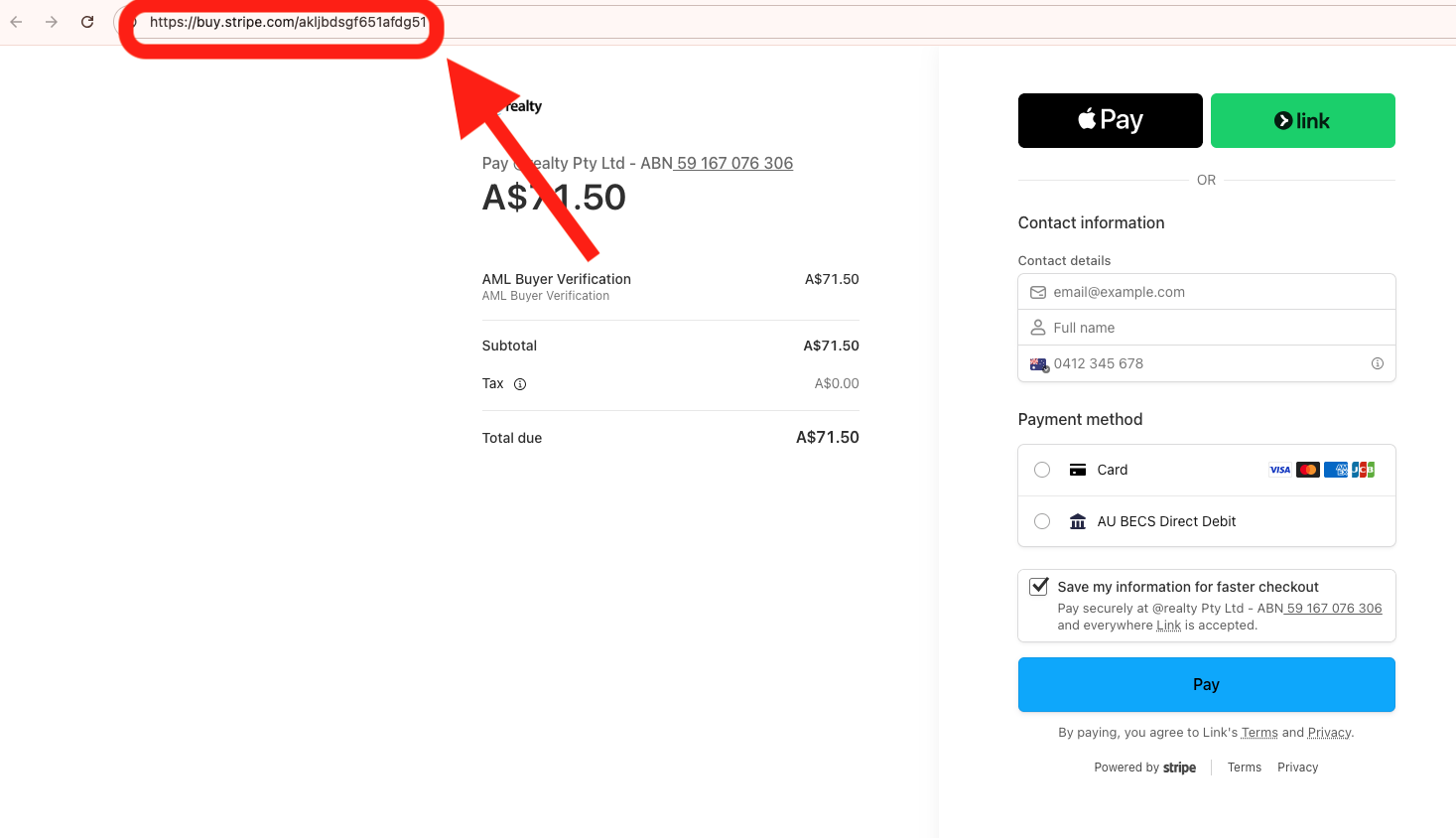Click the browser forward arrow icon
The image size is (1456, 838).
click(x=52, y=22)
